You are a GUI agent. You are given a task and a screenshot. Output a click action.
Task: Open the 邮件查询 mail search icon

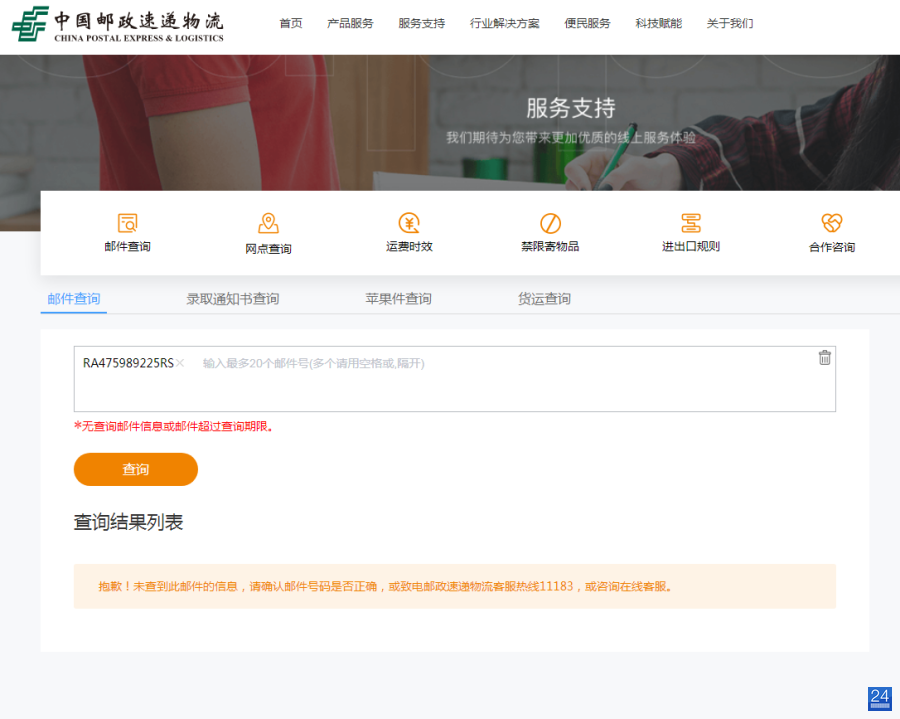point(127,223)
